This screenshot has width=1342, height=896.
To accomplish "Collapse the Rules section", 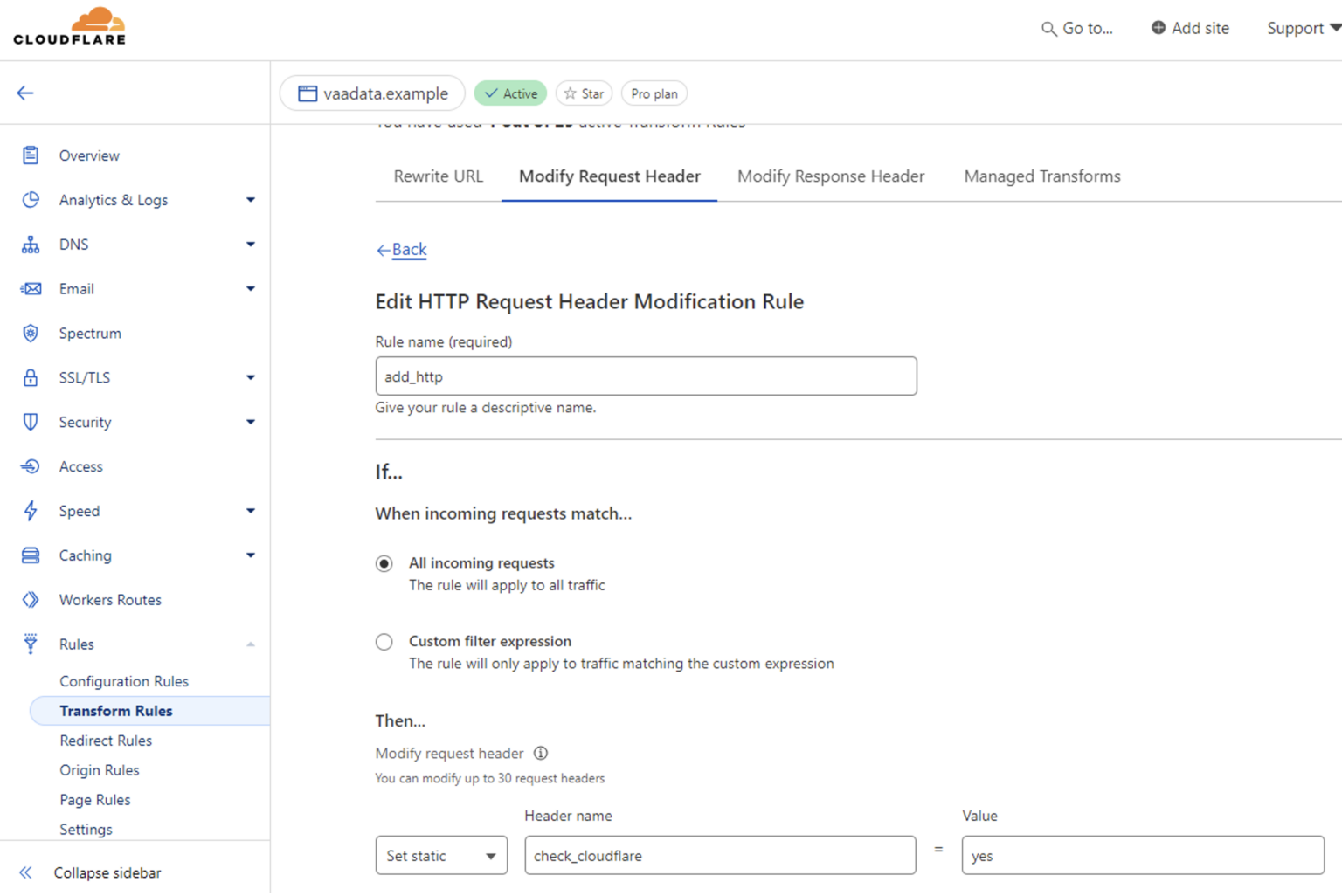I will (251, 644).
